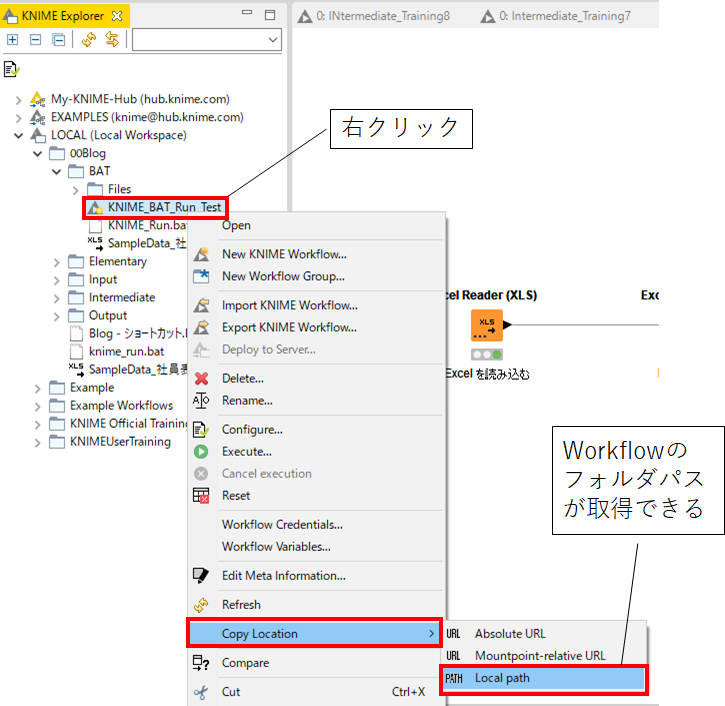The image size is (725, 706).
Task: Open the Copy Location submenu
Action: [x=314, y=633]
